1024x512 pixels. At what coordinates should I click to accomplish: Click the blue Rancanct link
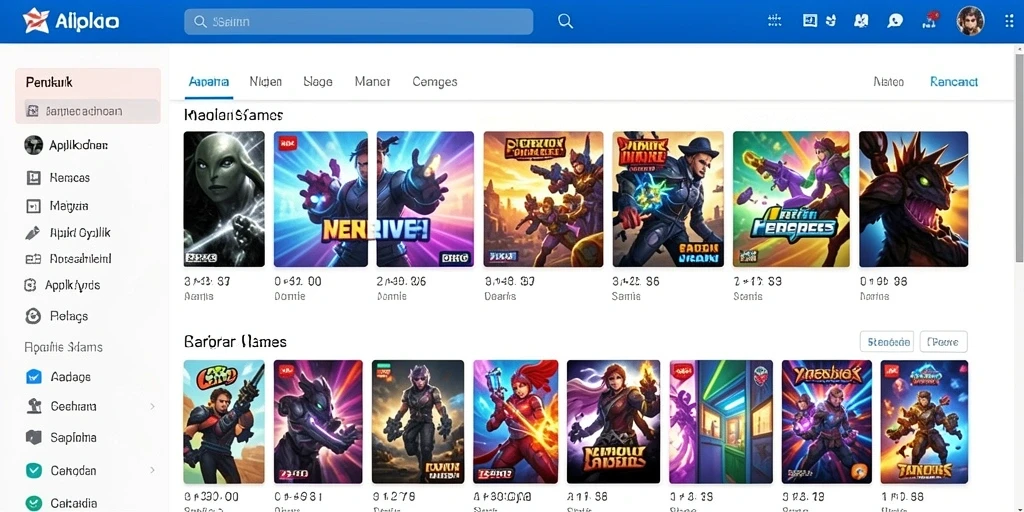click(x=954, y=82)
